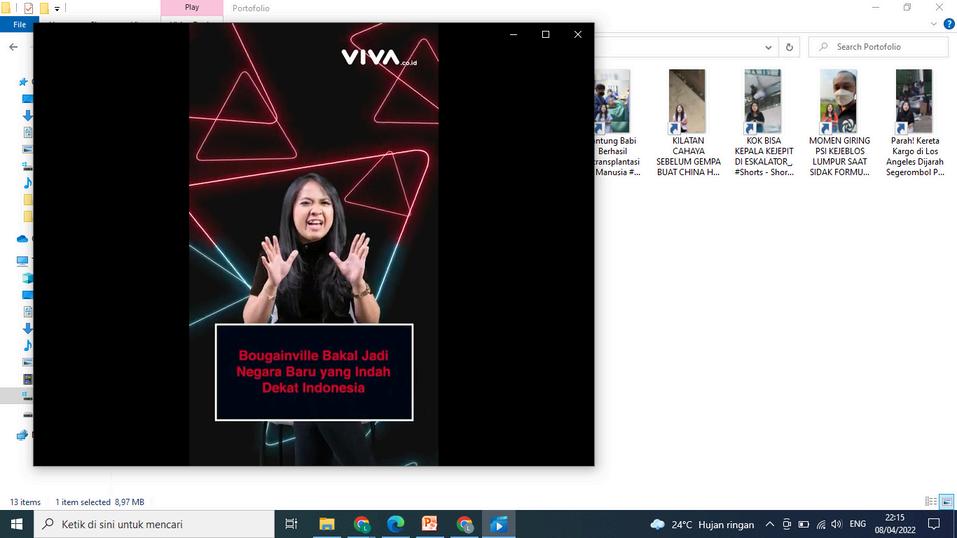The width and height of the screenshot is (957, 538).
Task: Open the second Chrome icon right of PowerPoint
Action: coord(464,524)
